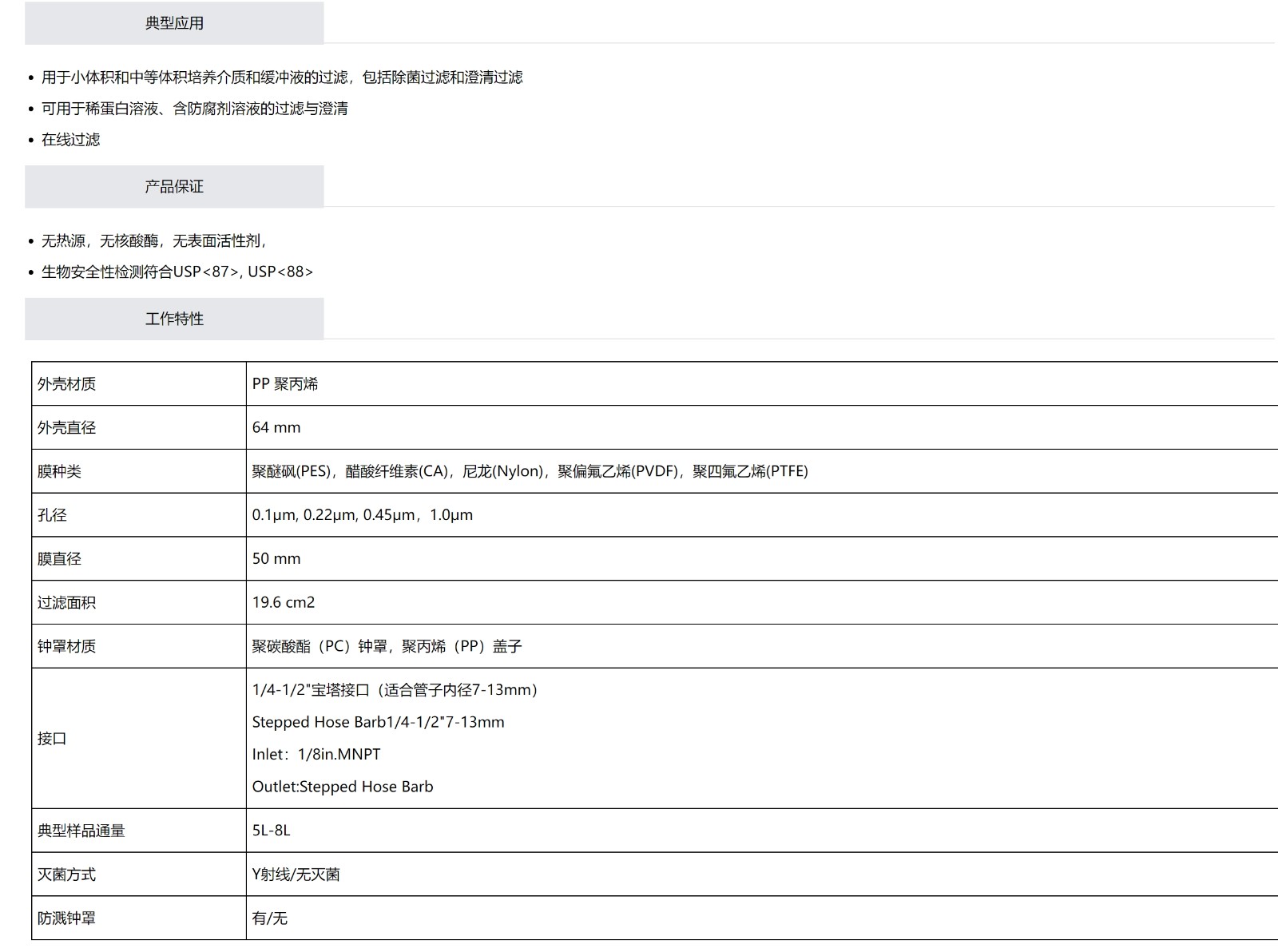This screenshot has width=1278, height=952.
Task: Open the 工作特性 section header
Action: click(x=174, y=319)
